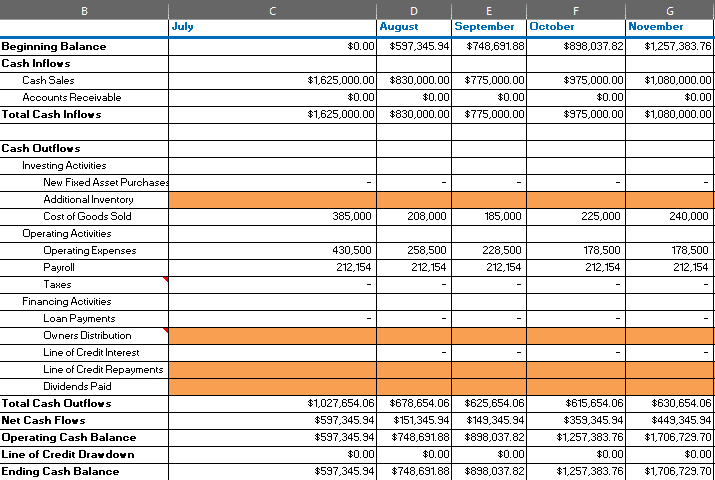Click Owners Distribution red comment indicator
This screenshot has height=480, width=715.
pos(165,330)
